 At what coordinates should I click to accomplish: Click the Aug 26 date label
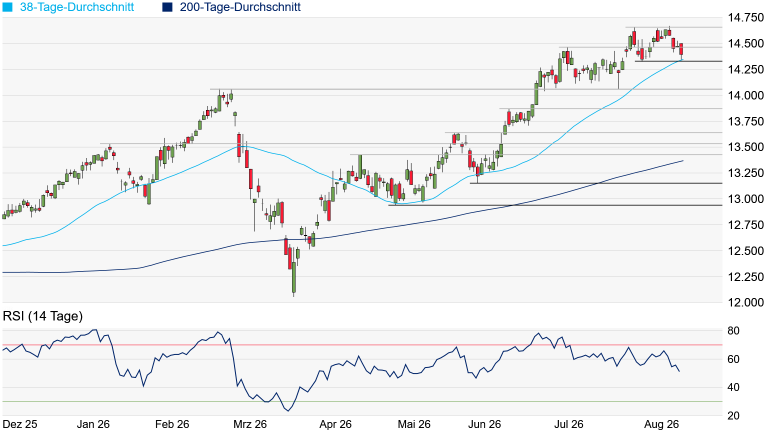(x=661, y=424)
